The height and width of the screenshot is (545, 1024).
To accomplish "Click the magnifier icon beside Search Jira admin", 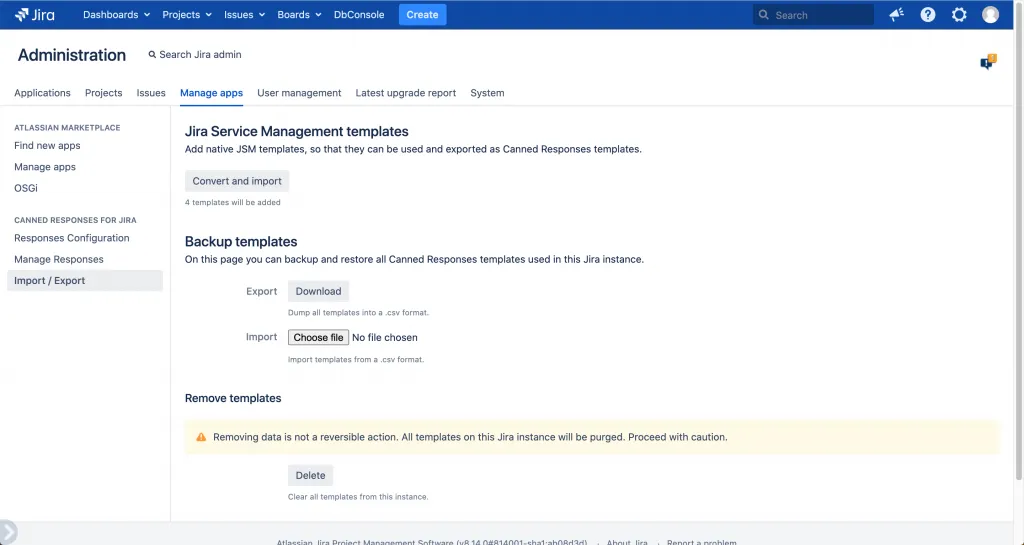I will tap(152, 55).
